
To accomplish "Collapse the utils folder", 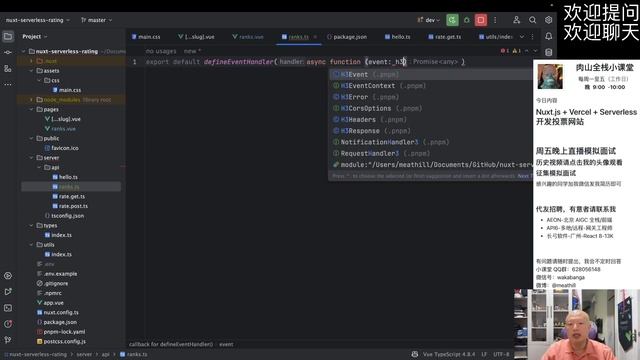I will click(x=31, y=244).
